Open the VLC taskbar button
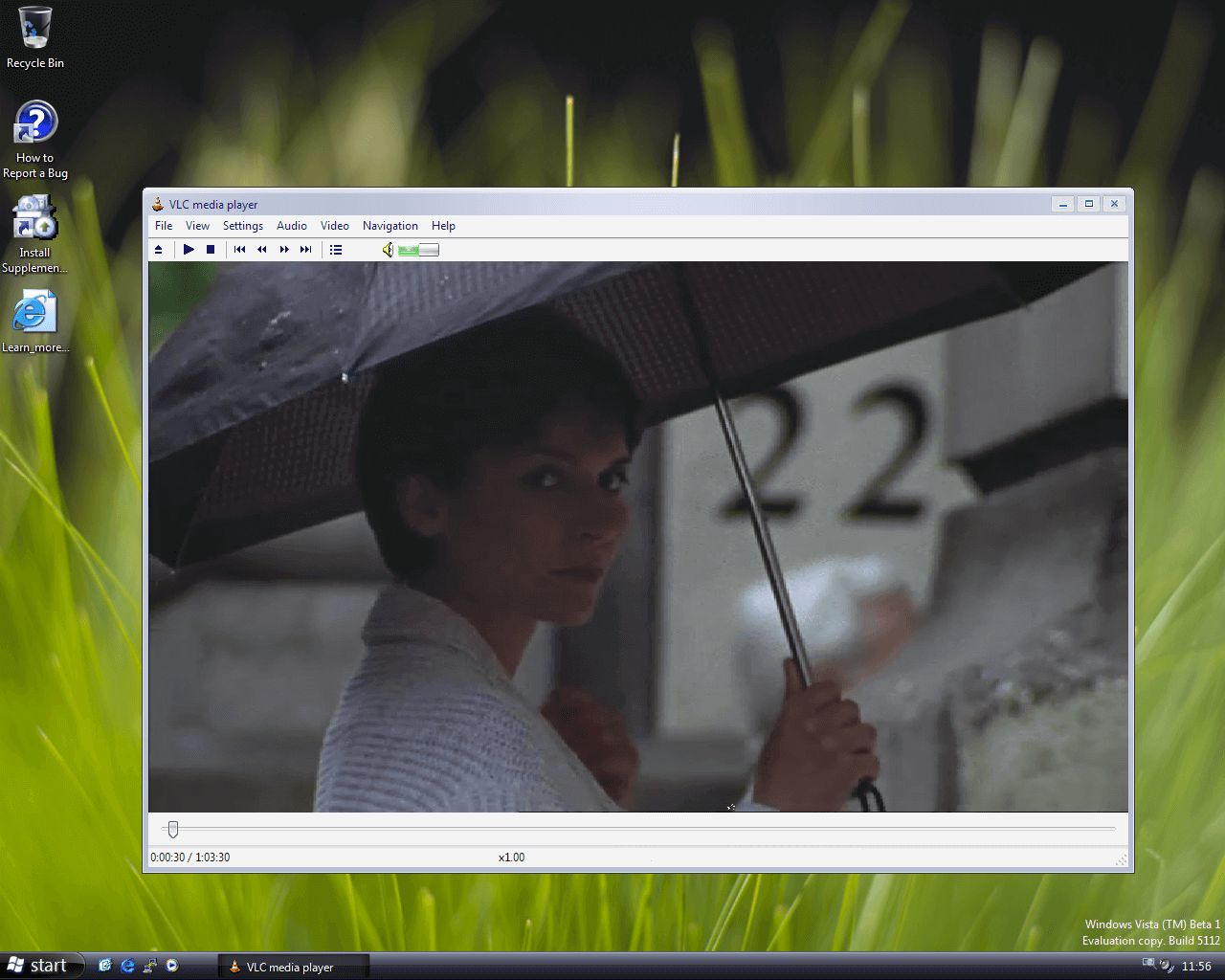Image resolution: width=1225 pixels, height=980 pixels. pos(292,967)
